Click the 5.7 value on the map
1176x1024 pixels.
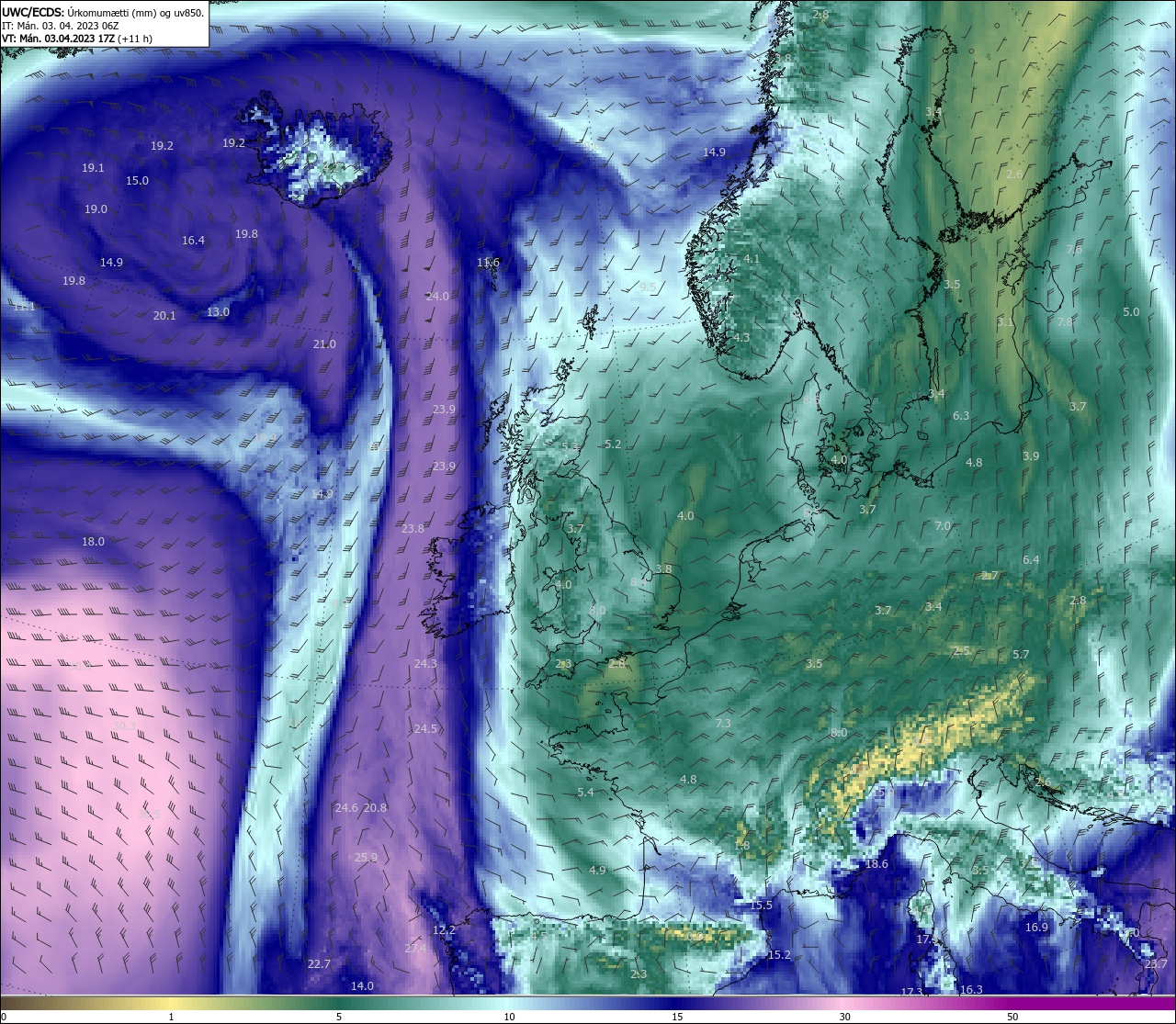coord(1021,655)
